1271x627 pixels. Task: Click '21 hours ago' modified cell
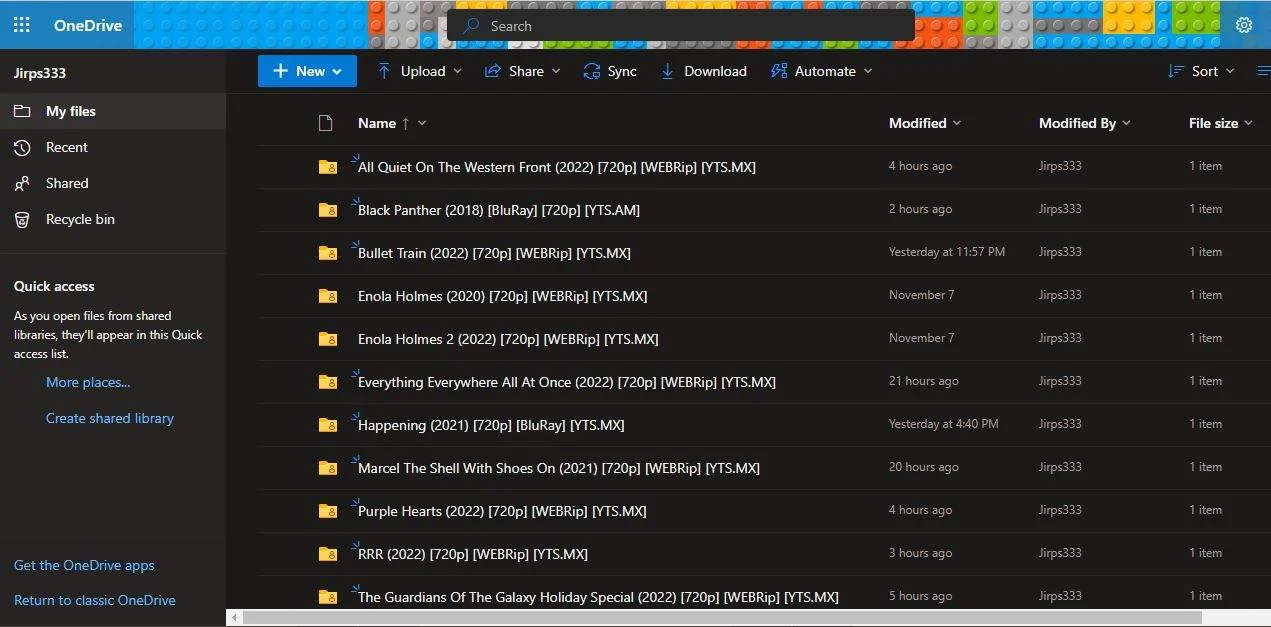[x=924, y=381]
